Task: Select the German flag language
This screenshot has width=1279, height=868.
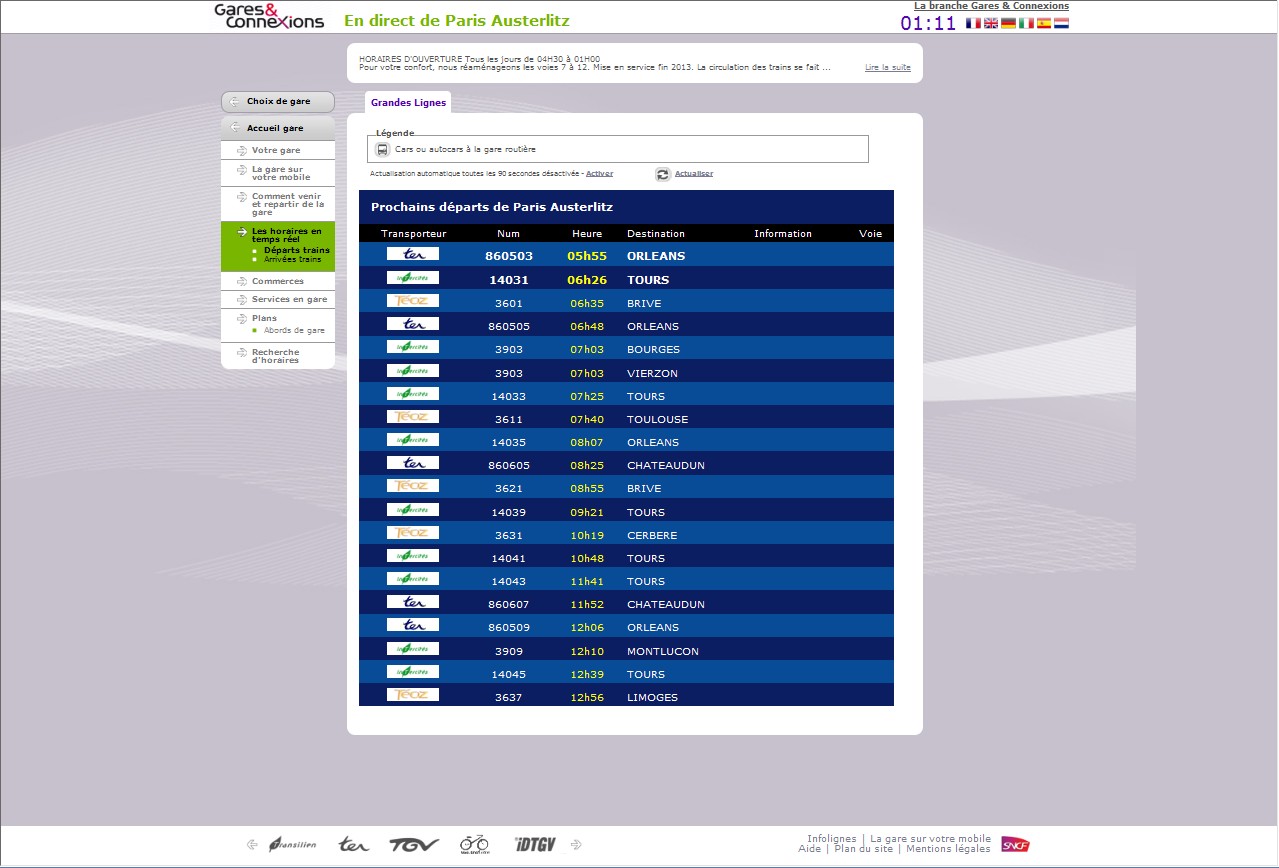Action: click(x=1008, y=23)
